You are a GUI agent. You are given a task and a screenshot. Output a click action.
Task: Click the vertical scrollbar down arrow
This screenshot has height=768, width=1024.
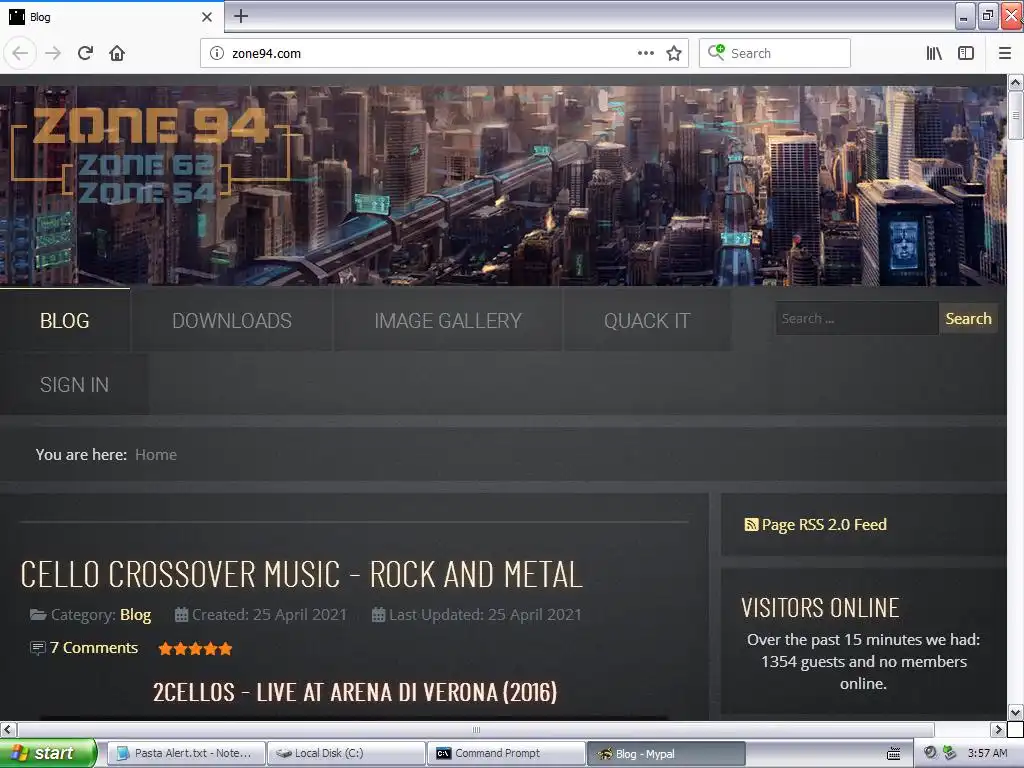(1015, 712)
